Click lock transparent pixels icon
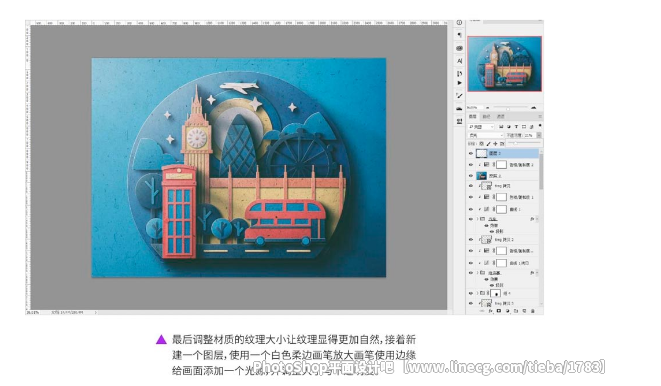Viewport: 661px width, 386px height. point(481,144)
